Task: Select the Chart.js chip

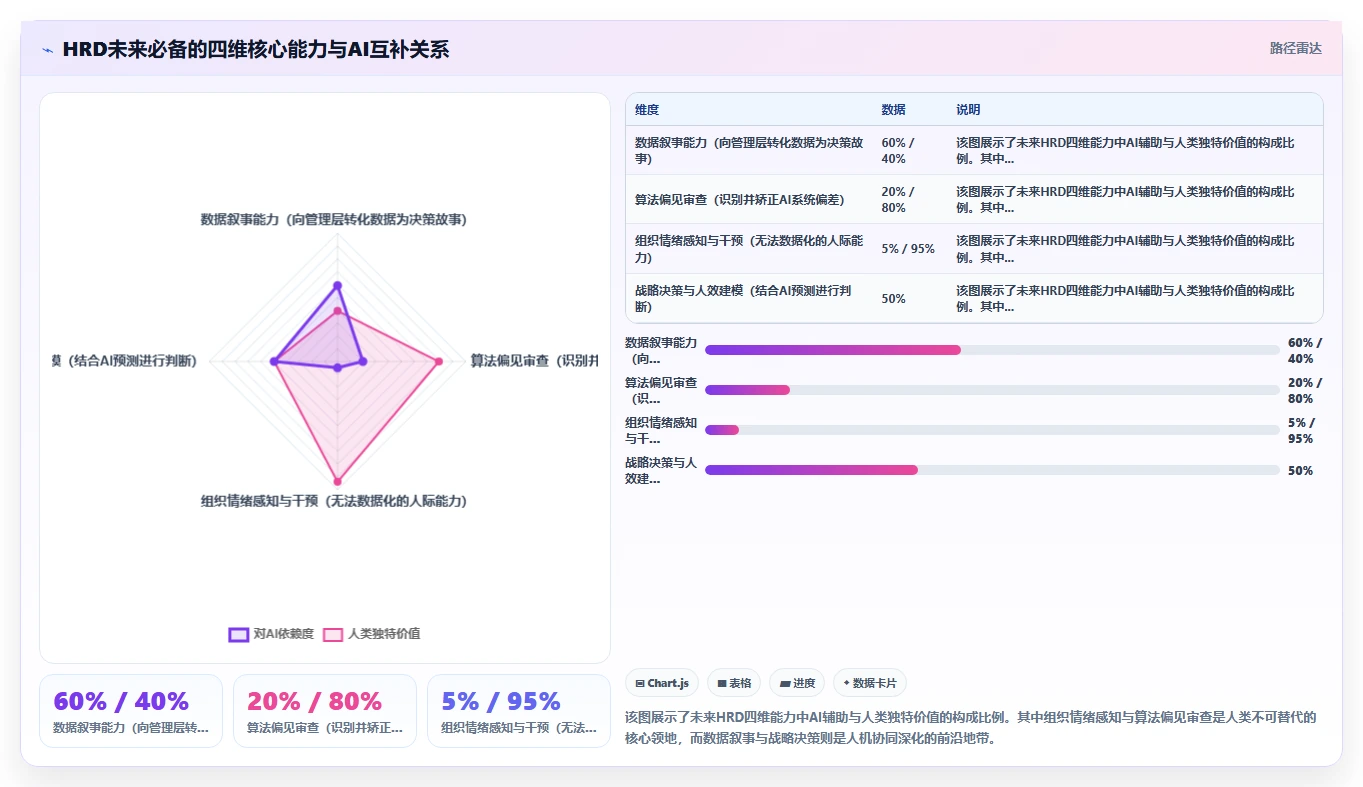Action: click(662, 683)
